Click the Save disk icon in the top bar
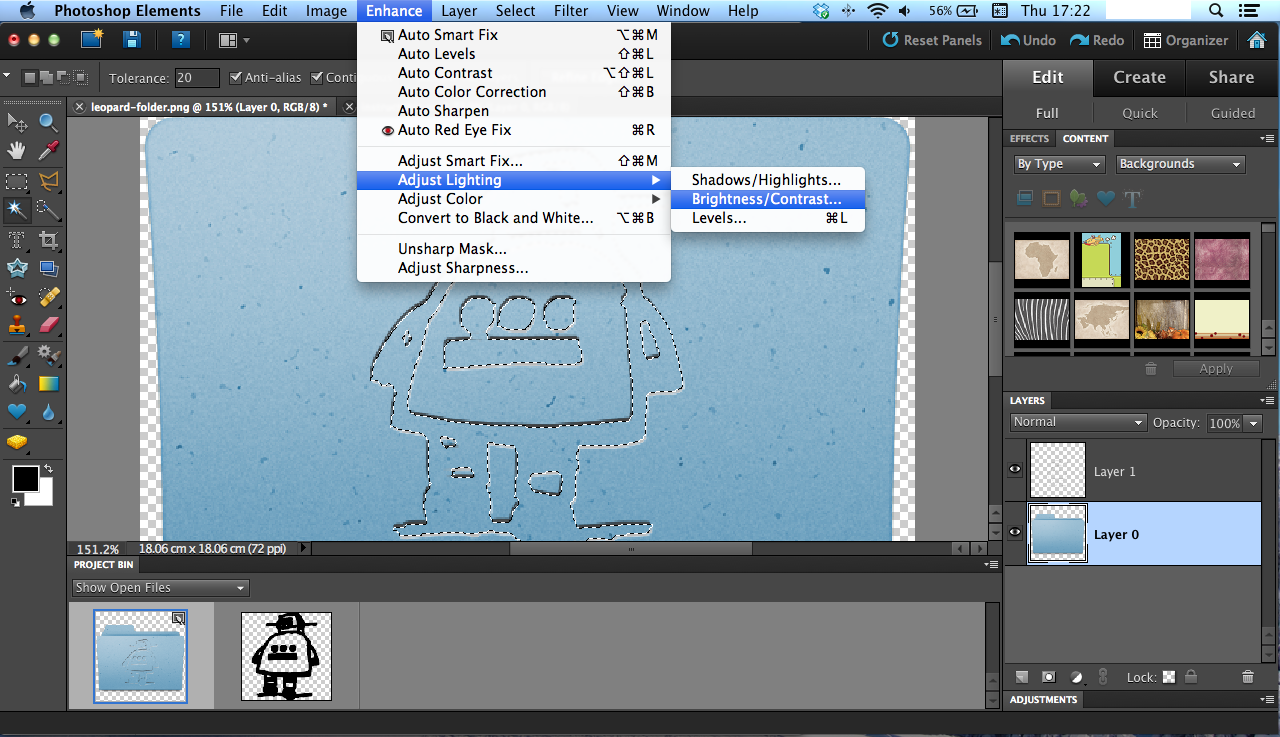1280x737 pixels. point(131,40)
